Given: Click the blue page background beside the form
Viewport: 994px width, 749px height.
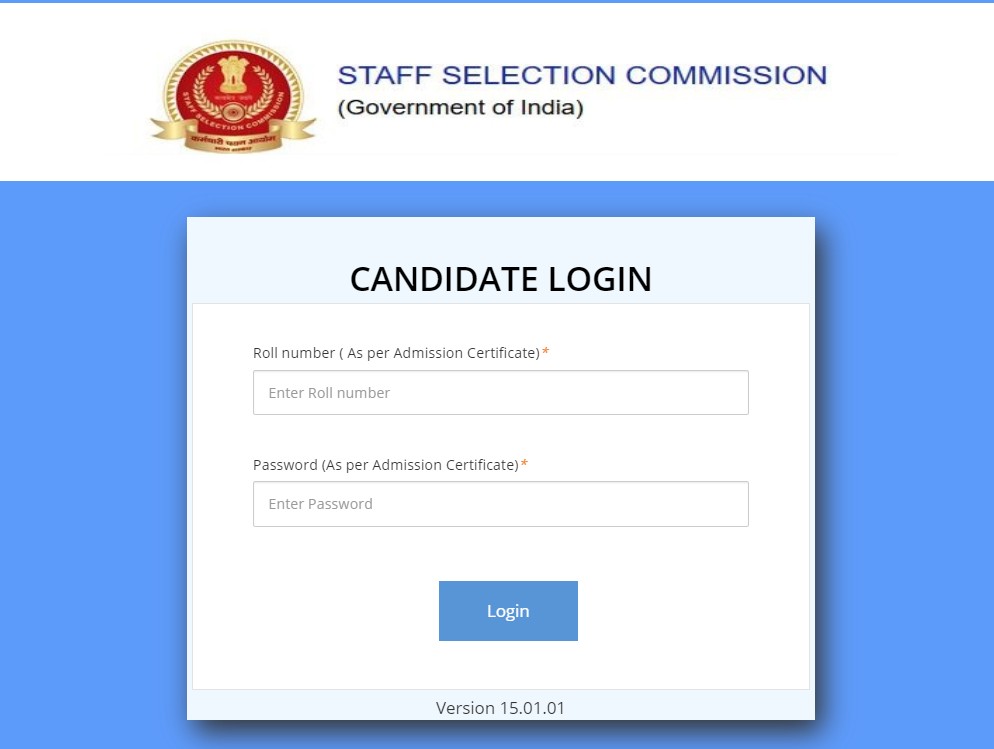Looking at the screenshot, I should coord(90,450).
